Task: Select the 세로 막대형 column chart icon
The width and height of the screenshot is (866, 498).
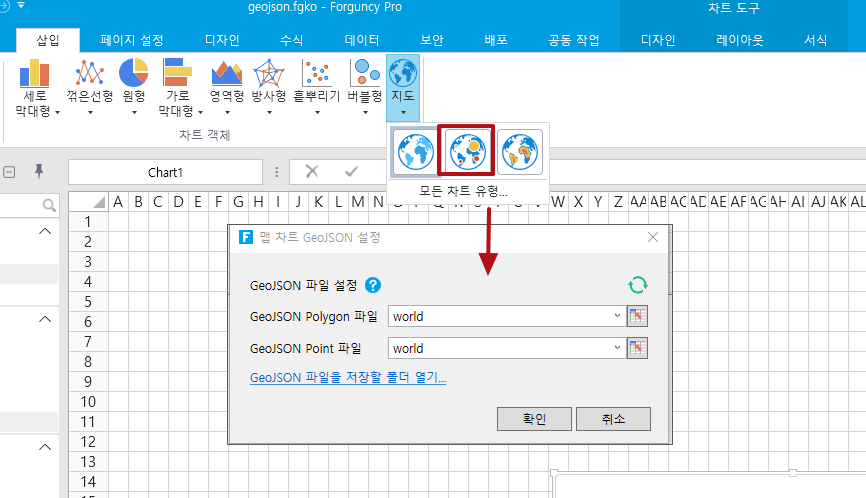Action: [x=36, y=75]
